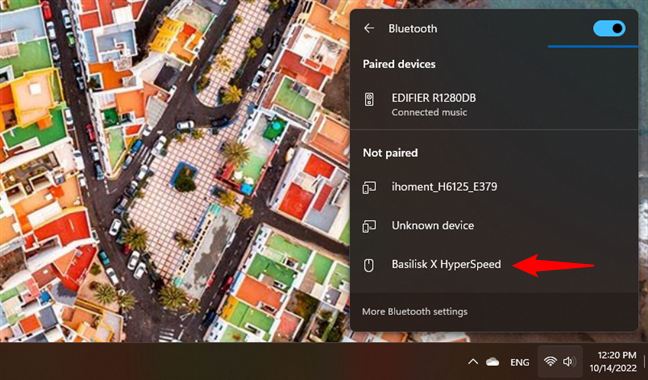
Task: Go back using the Bluetooth panel arrow
Action: point(369,28)
